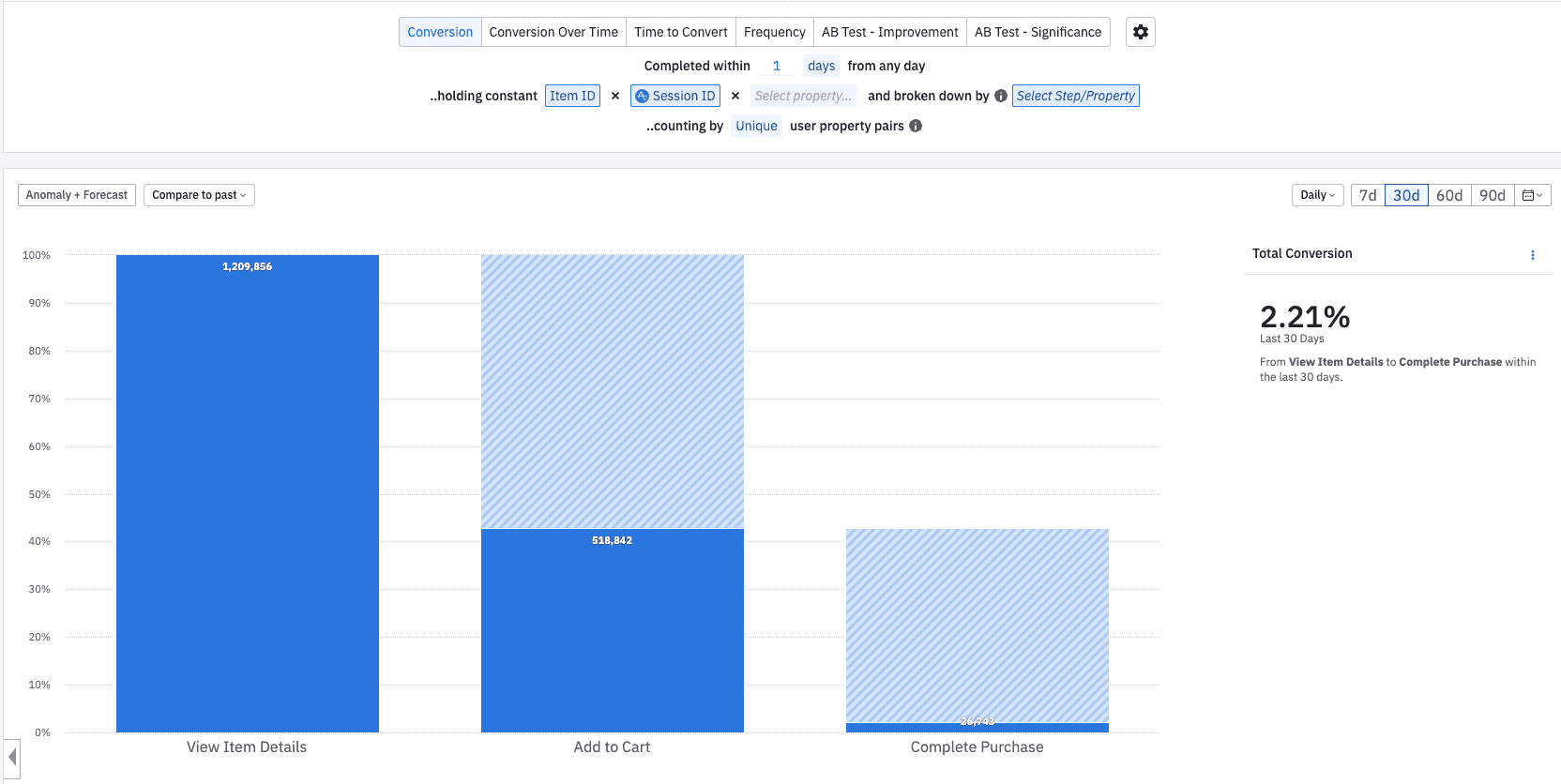Click the left collapse arrow at bottom

point(12,756)
